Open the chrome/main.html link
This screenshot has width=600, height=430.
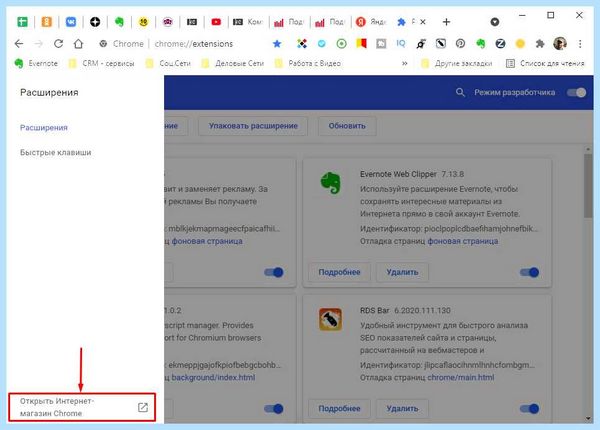(x=461, y=378)
